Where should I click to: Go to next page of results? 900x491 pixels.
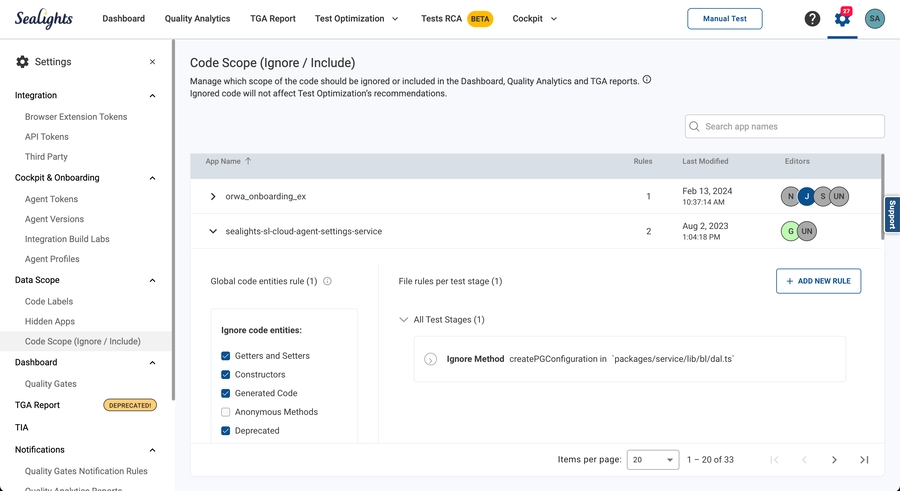pos(834,460)
